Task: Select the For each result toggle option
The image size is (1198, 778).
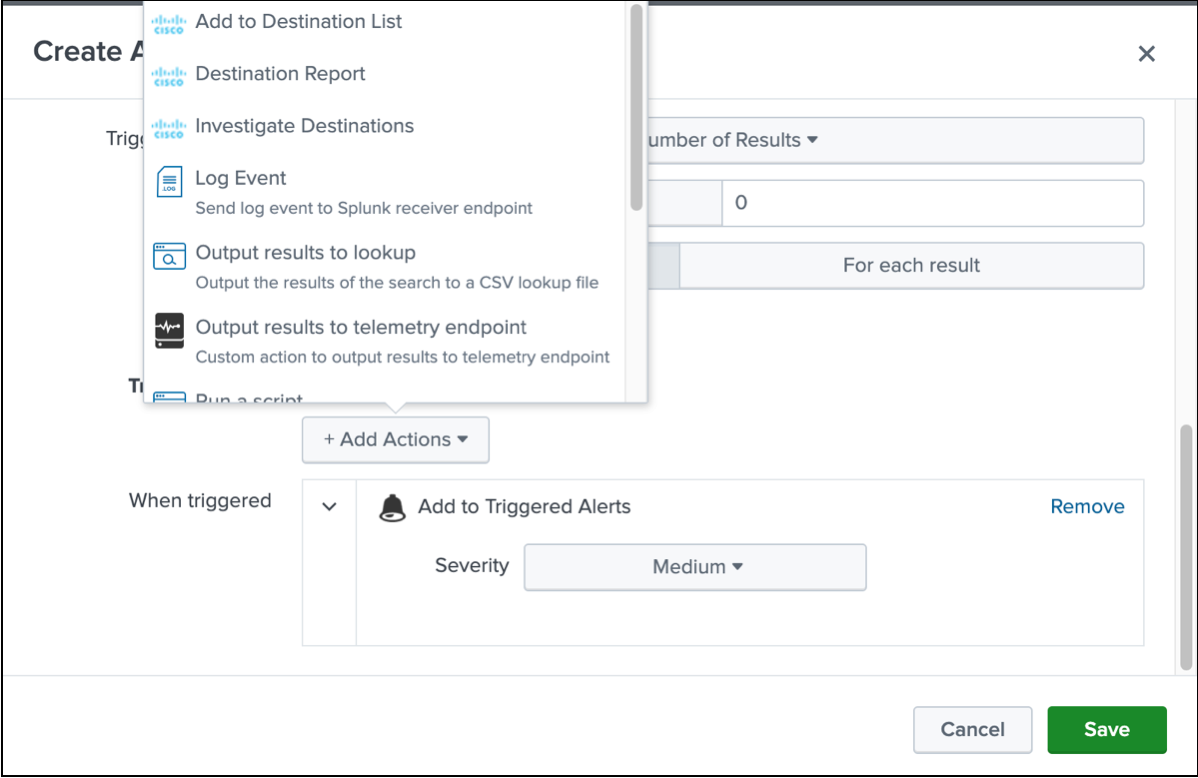Action: (x=911, y=265)
